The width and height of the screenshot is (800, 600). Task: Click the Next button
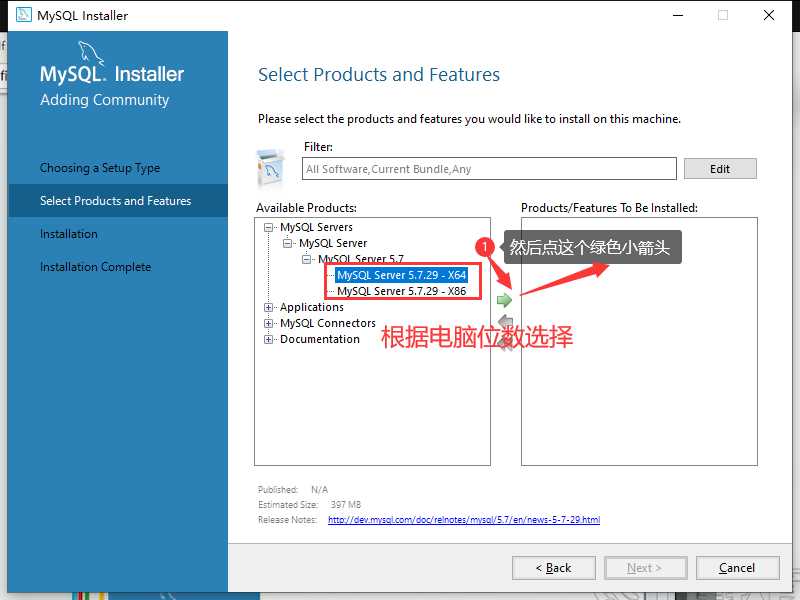click(x=645, y=568)
